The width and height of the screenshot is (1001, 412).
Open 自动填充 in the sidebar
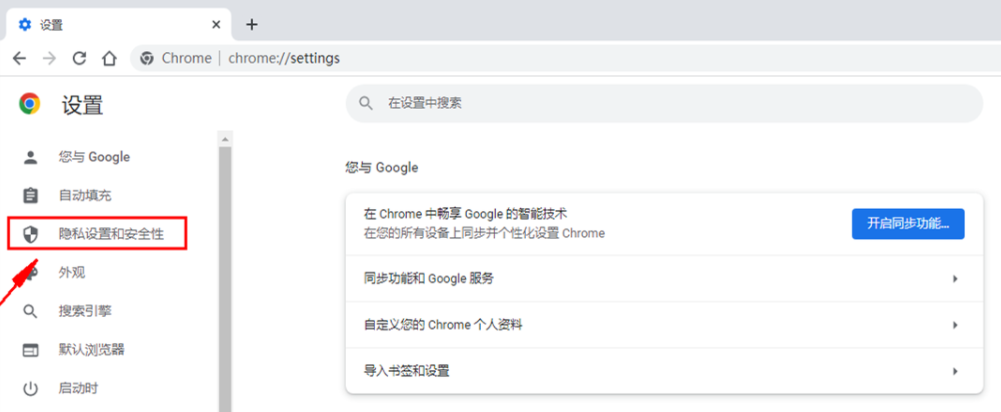(85, 195)
